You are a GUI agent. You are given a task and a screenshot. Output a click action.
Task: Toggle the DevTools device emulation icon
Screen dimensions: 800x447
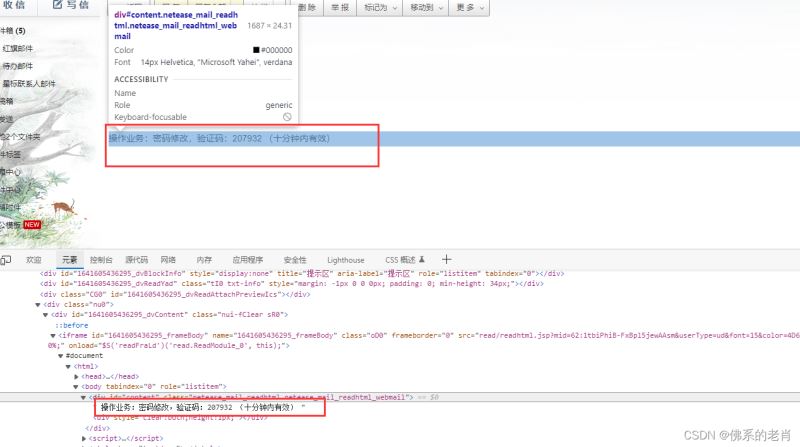(6, 260)
